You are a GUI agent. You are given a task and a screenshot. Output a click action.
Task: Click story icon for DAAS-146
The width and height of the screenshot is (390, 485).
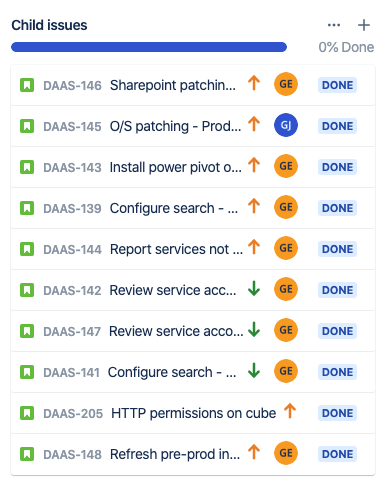27,85
